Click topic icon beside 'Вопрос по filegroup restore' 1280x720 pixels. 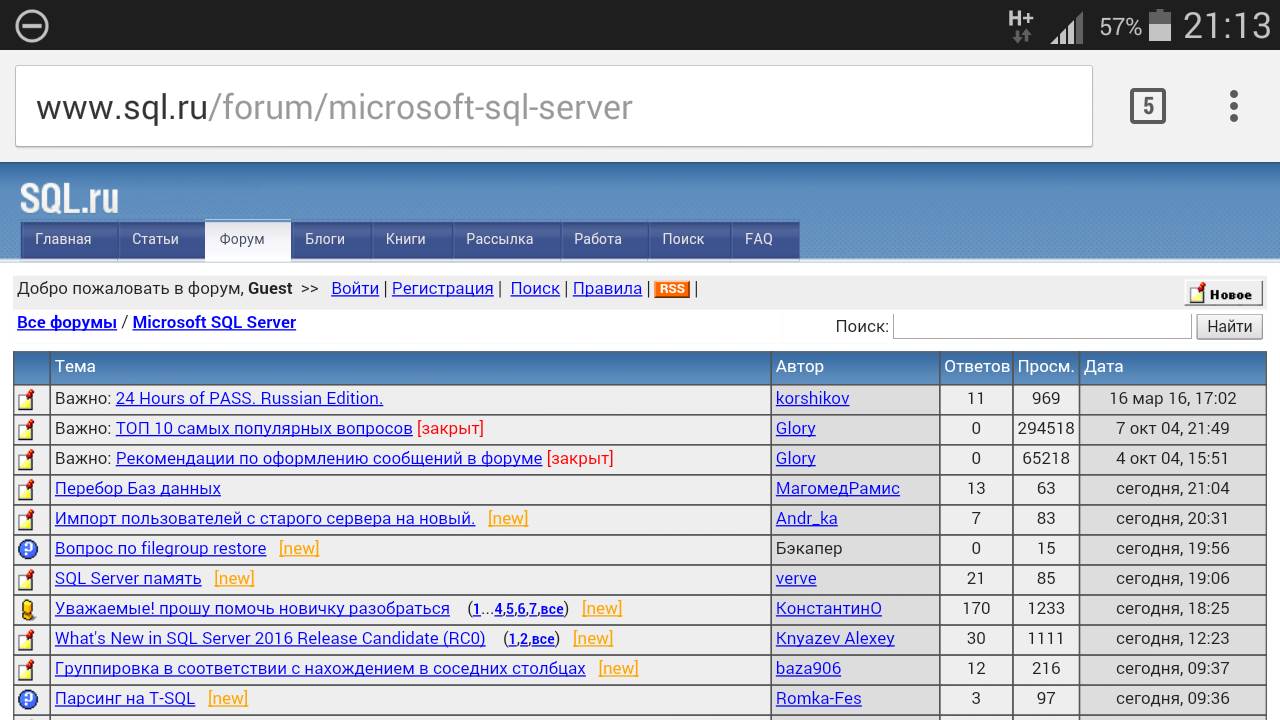[x=28, y=549]
